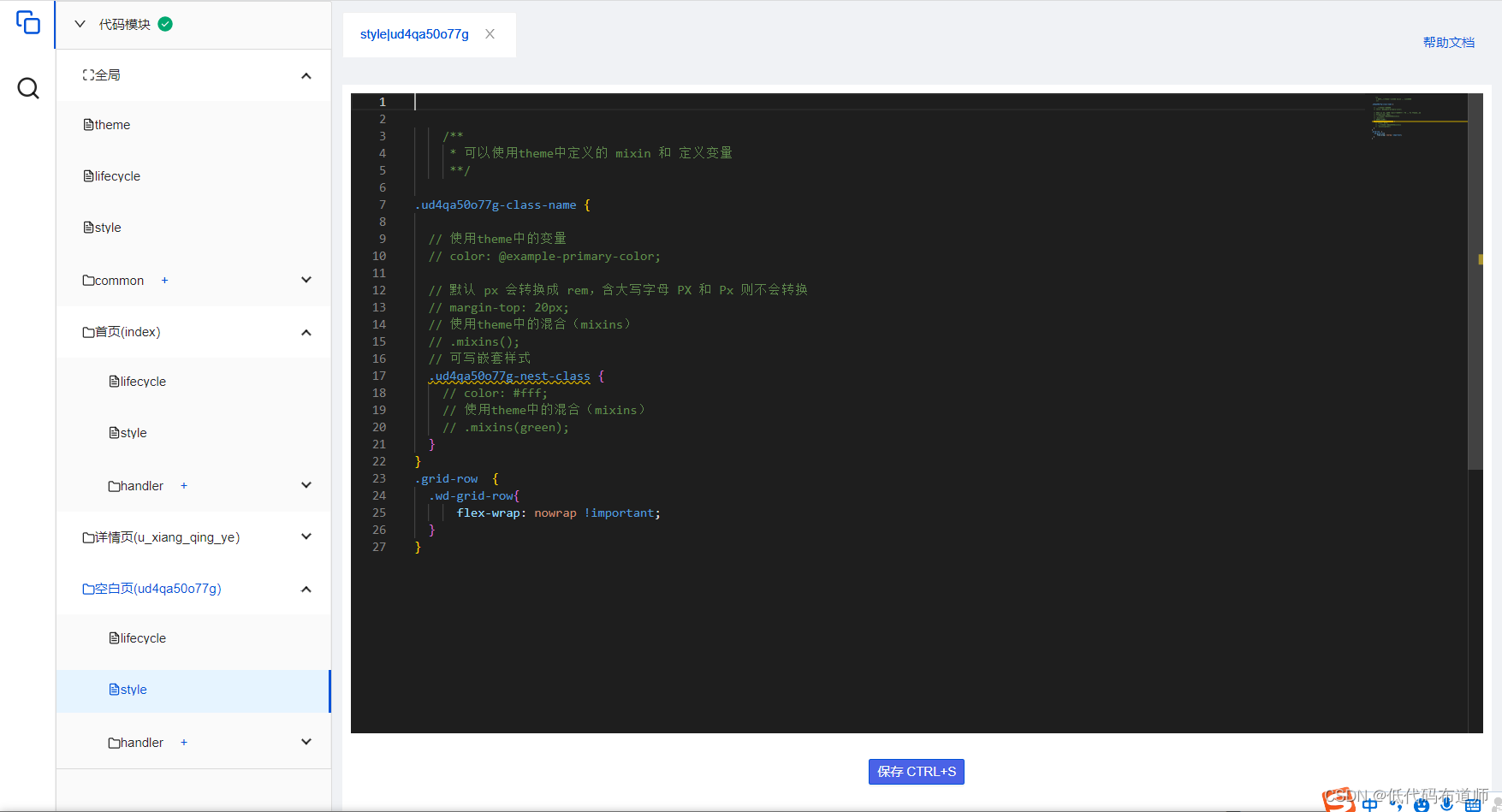Screen dimensions: 1502x812
Task: Click the global lifecycle file icon
Action: (x=88, y=176)
